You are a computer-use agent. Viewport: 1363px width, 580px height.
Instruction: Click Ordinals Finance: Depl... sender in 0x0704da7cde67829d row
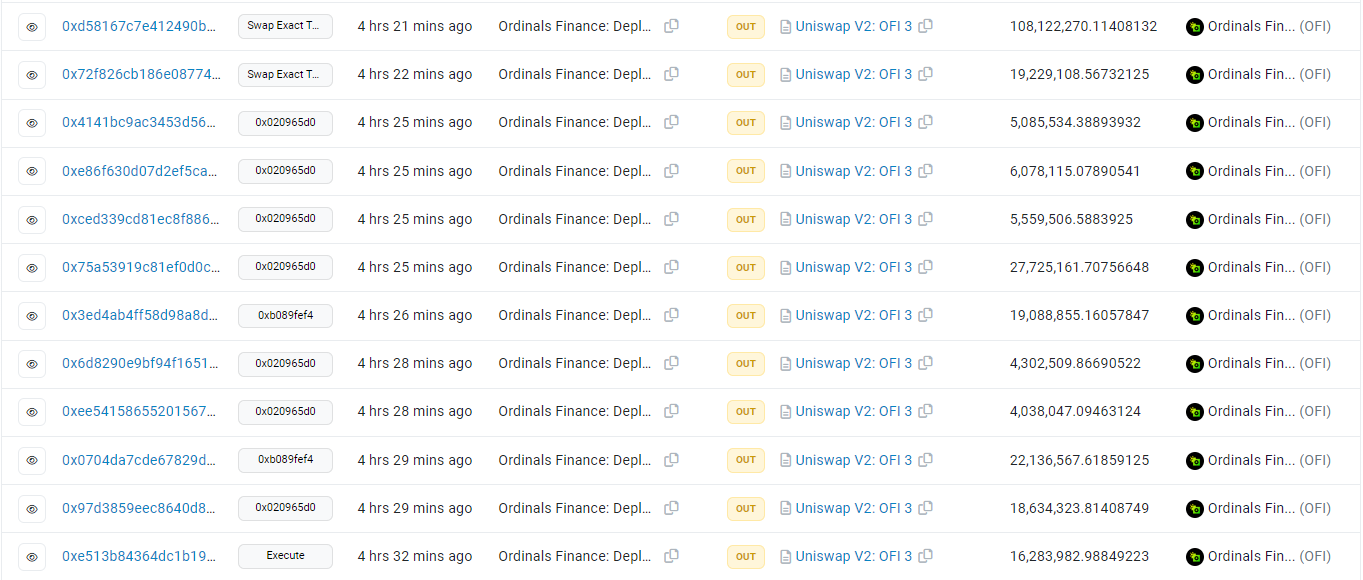coord(575,460)
